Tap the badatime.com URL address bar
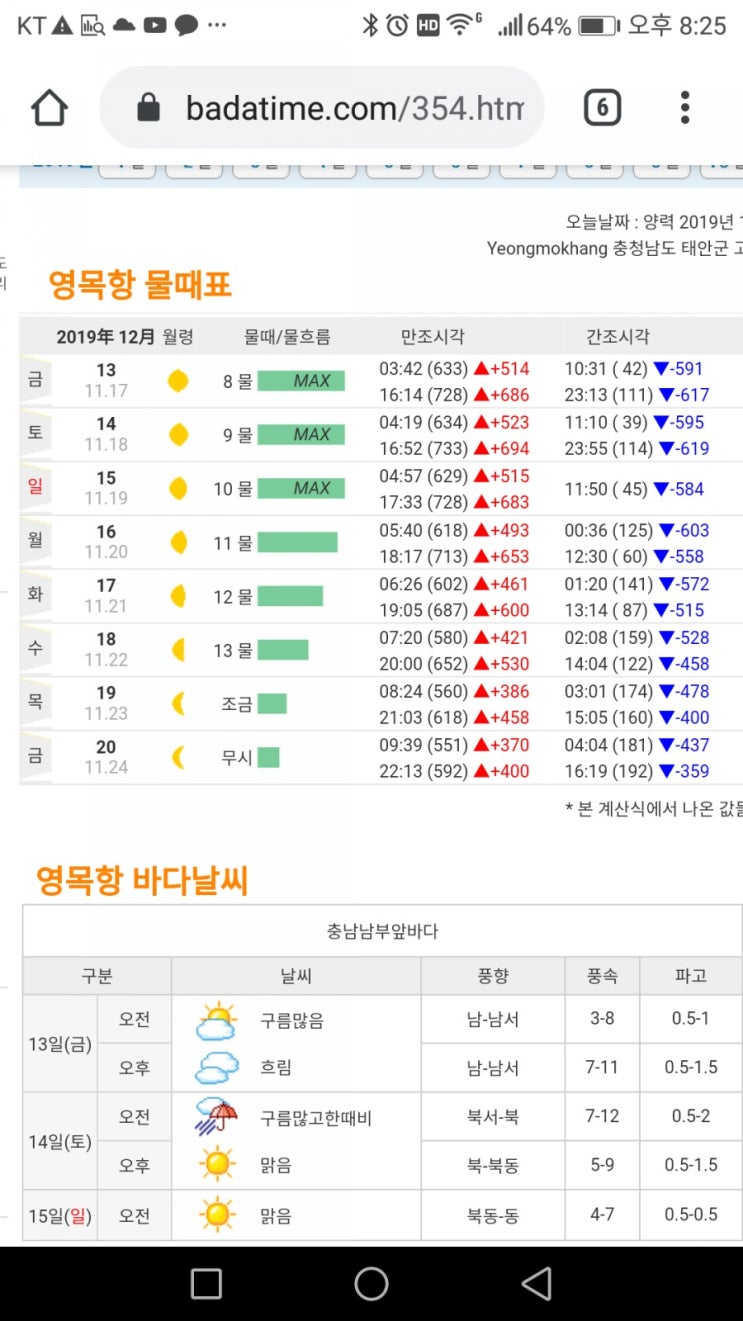The height and width of the screenshot is (1321, 743). (322, 108)
